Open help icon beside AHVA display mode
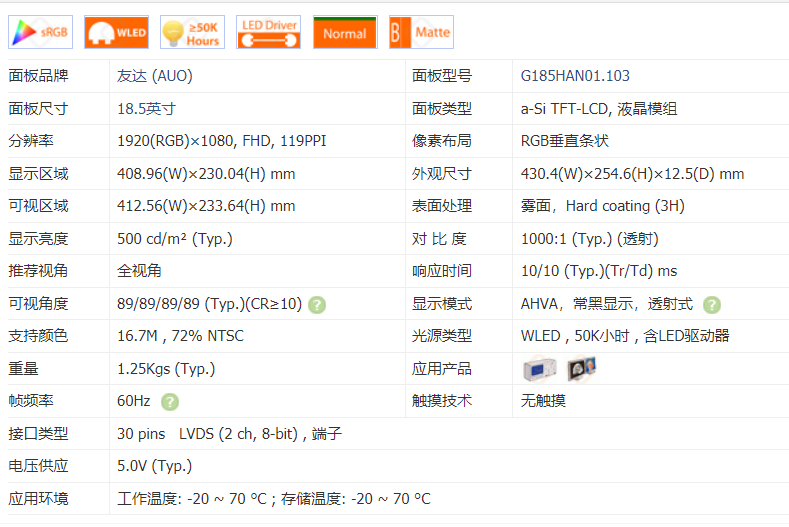The image size is (789, 527). pos(711,304)
